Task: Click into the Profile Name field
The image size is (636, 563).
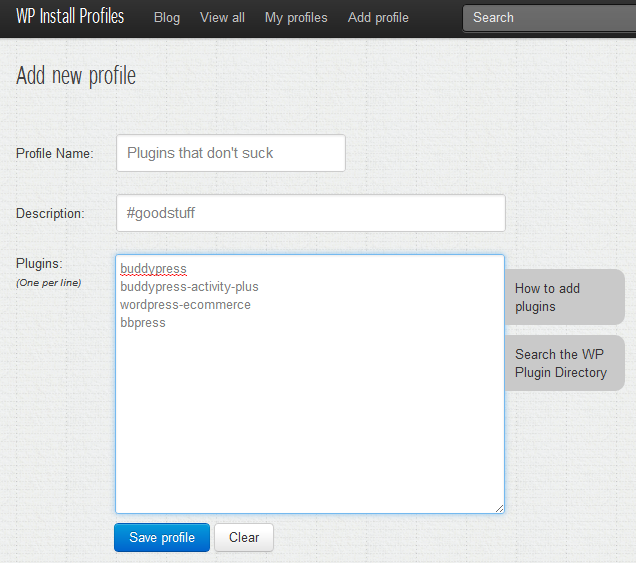Action: [231, 153]
